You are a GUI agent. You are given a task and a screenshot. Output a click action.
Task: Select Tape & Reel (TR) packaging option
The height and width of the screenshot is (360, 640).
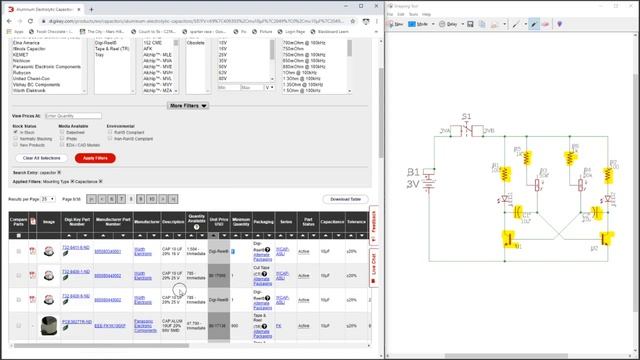coord(112,49)
